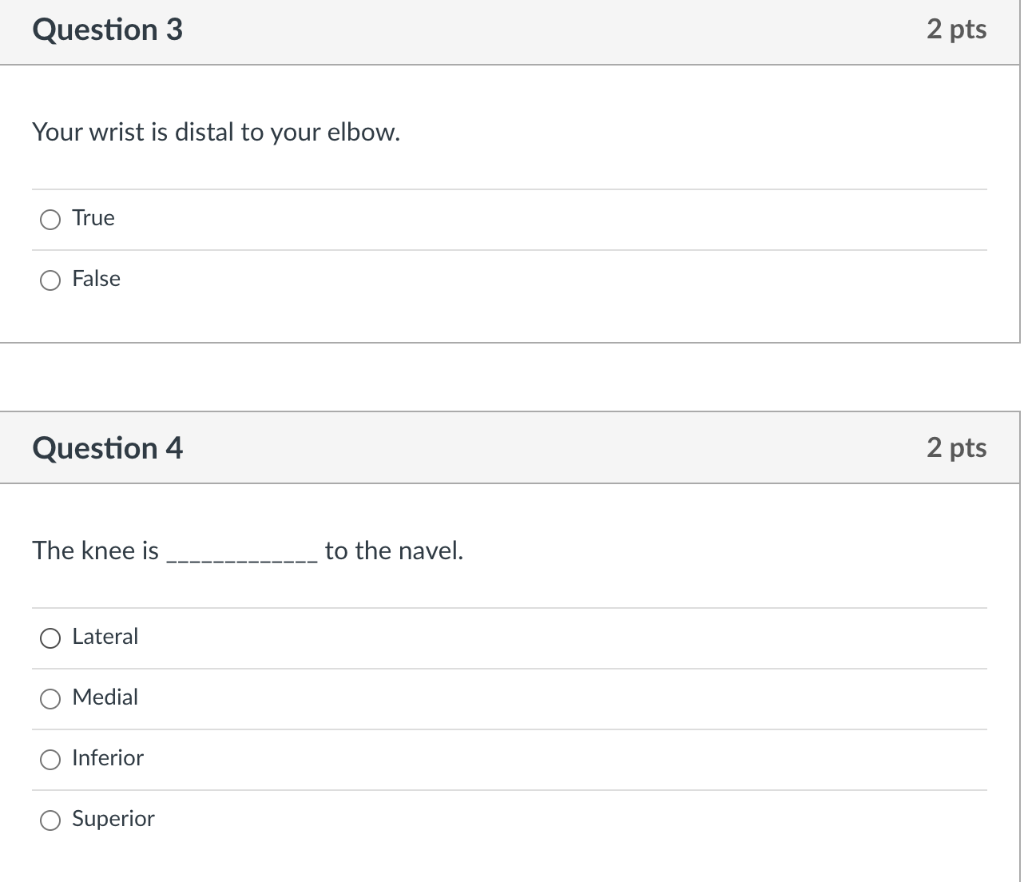Click the 'Lateral' answer label text
1024x882 pixels.
point(105,636)
